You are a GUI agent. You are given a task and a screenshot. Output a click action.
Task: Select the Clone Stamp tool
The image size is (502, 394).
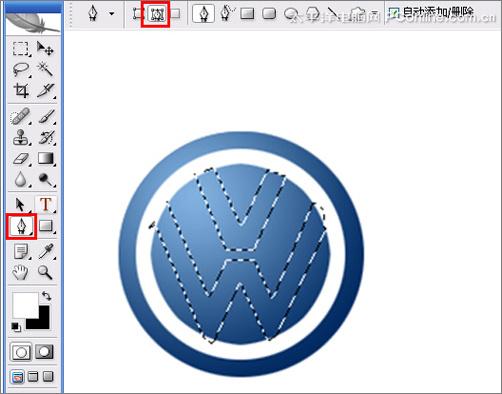click(20, 137)
